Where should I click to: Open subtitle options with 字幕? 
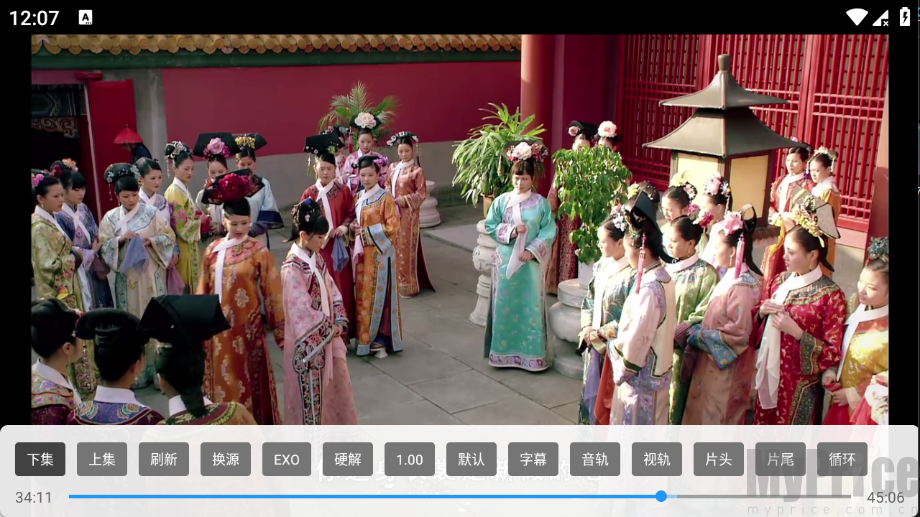[x=533, y=459]
